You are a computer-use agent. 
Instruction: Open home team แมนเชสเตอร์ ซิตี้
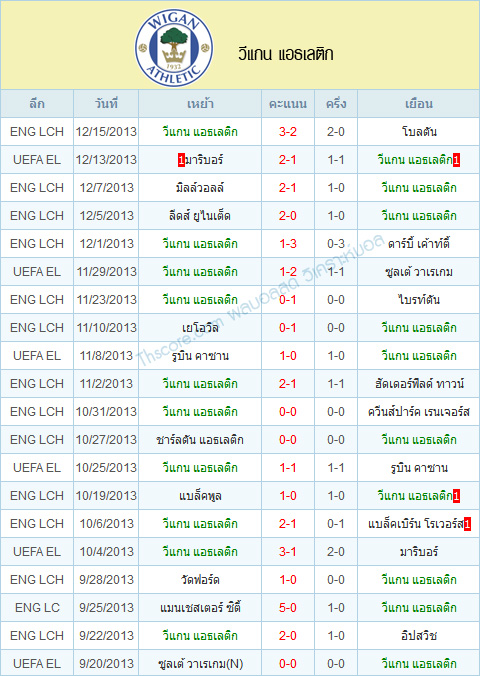(200, 608)
